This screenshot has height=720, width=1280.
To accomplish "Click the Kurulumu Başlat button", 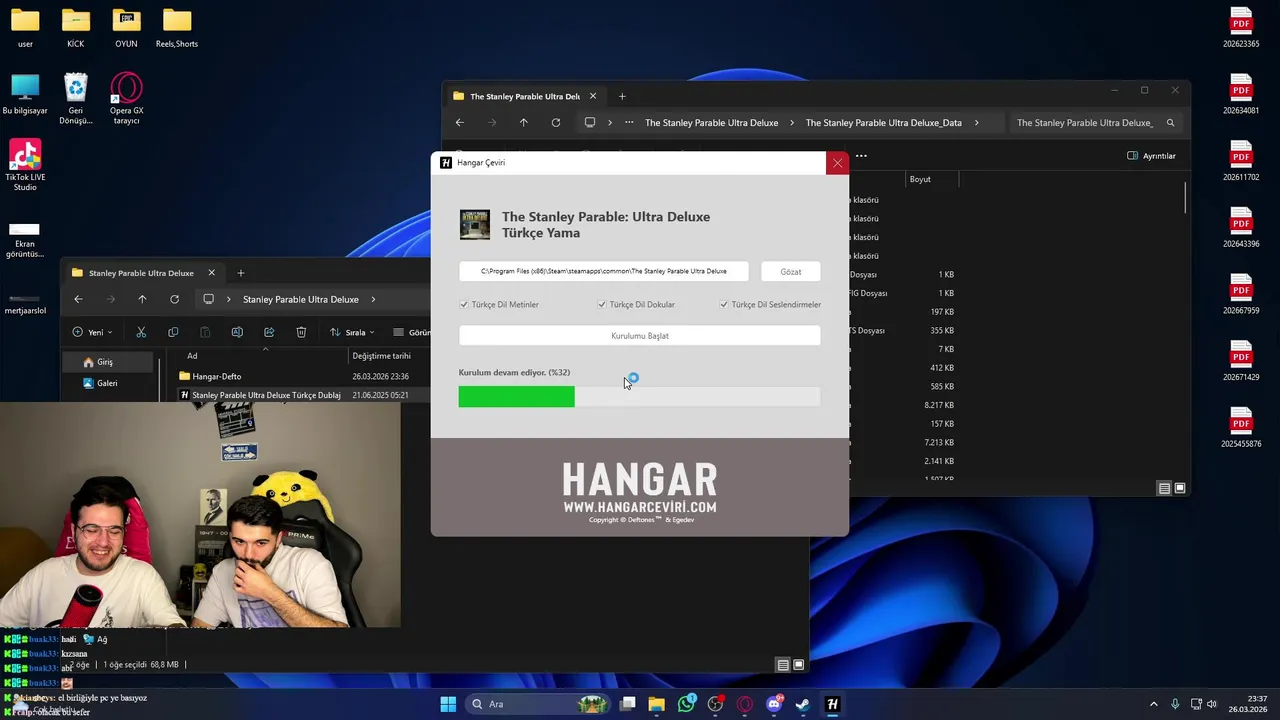I will (640, 336).
